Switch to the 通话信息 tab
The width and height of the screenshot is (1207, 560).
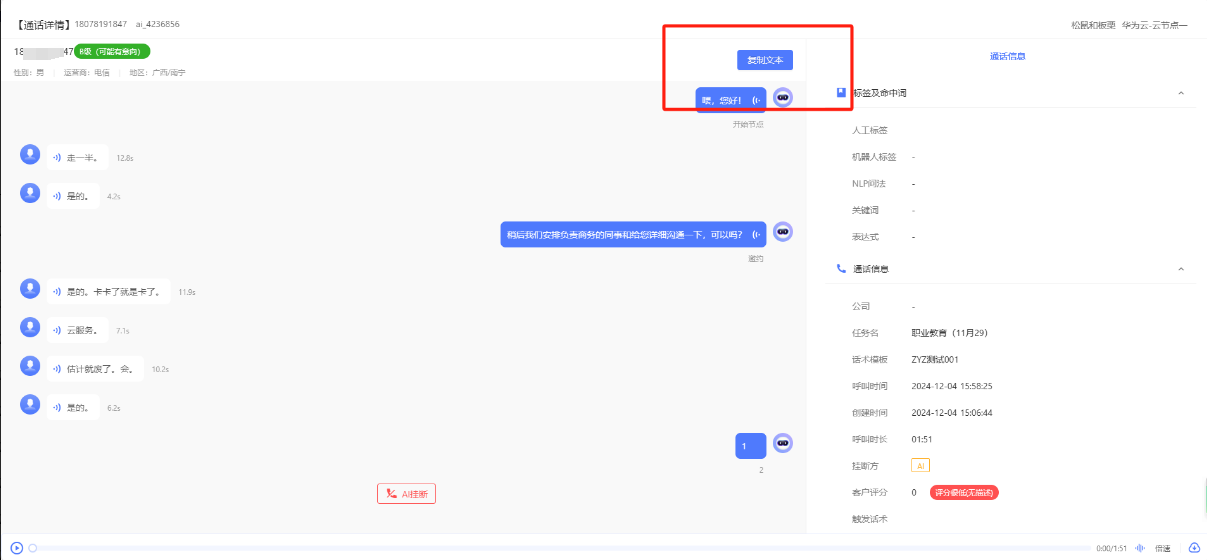click(1007, 56)
